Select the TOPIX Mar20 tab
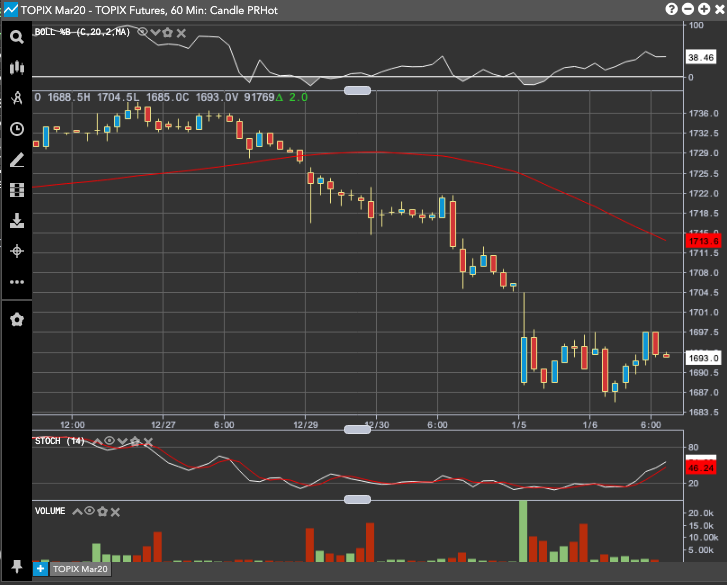This screenshot has height=585, width=727. point(80,569)
